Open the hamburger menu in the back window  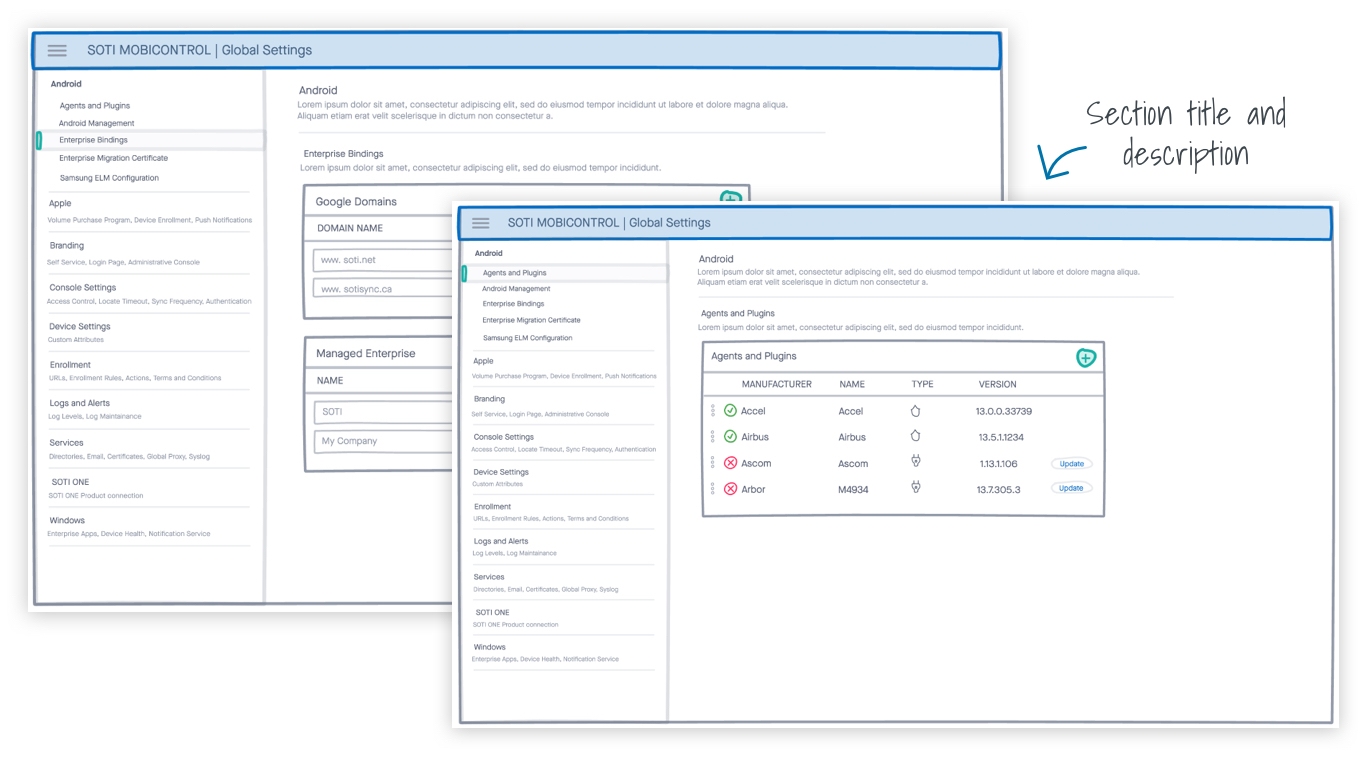point(57,50)
